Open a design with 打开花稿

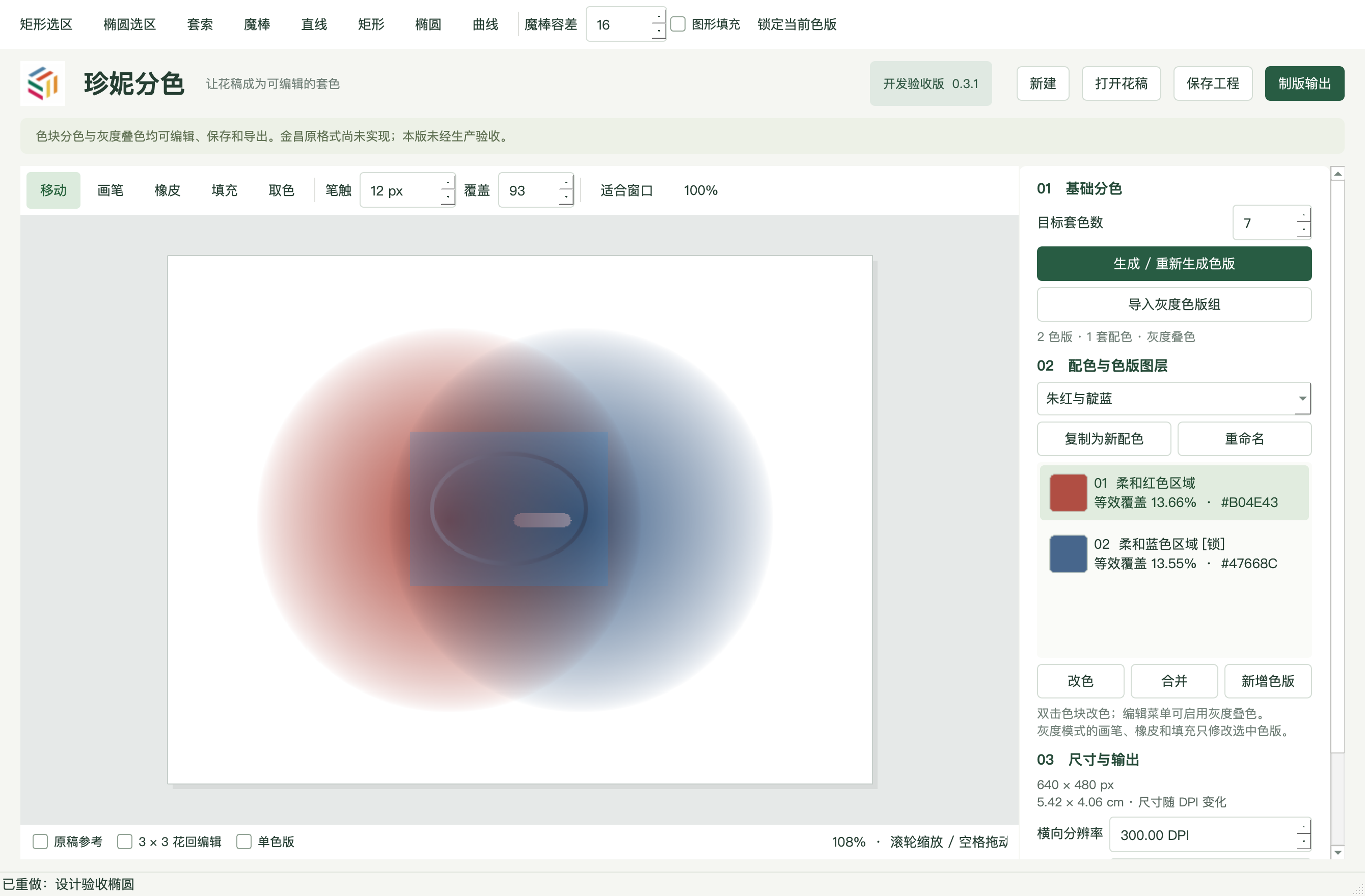pyautogui.click(x=1121, y=83)
